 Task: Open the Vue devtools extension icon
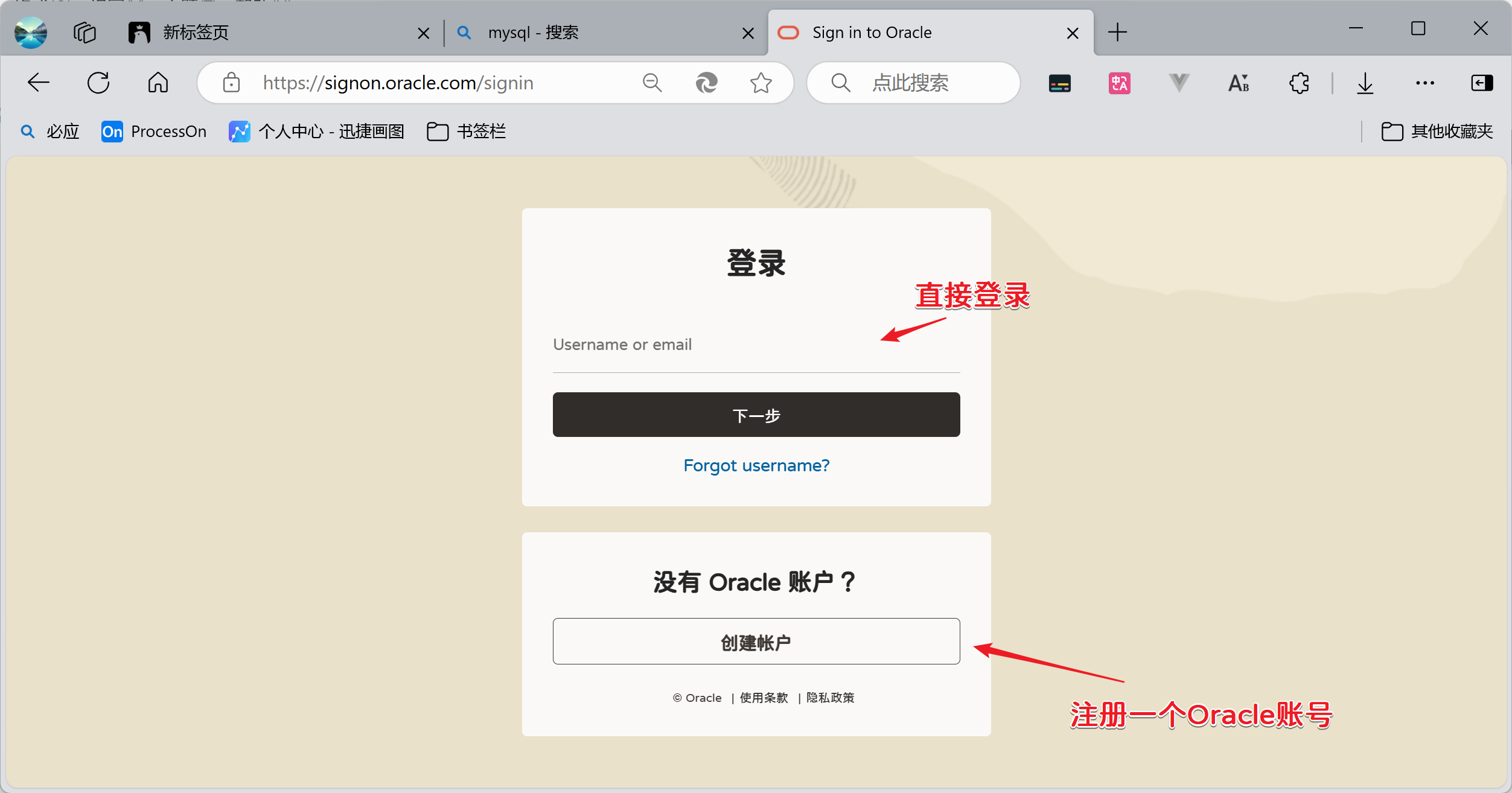point(1179,83)
